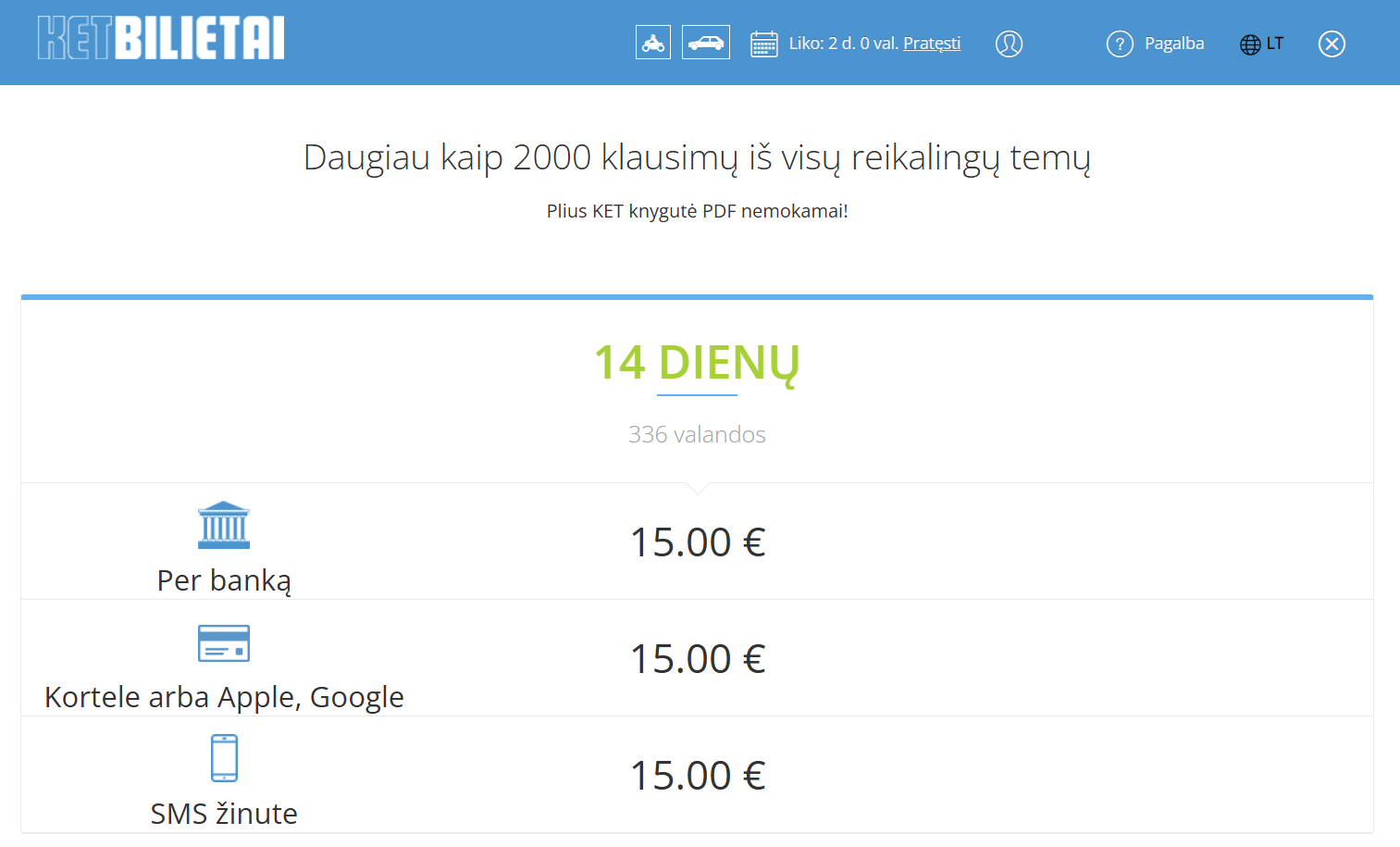Open the user profile icon
Image resolution: width=1400 pixels, height=847 pixels.
coord(1009,44)
